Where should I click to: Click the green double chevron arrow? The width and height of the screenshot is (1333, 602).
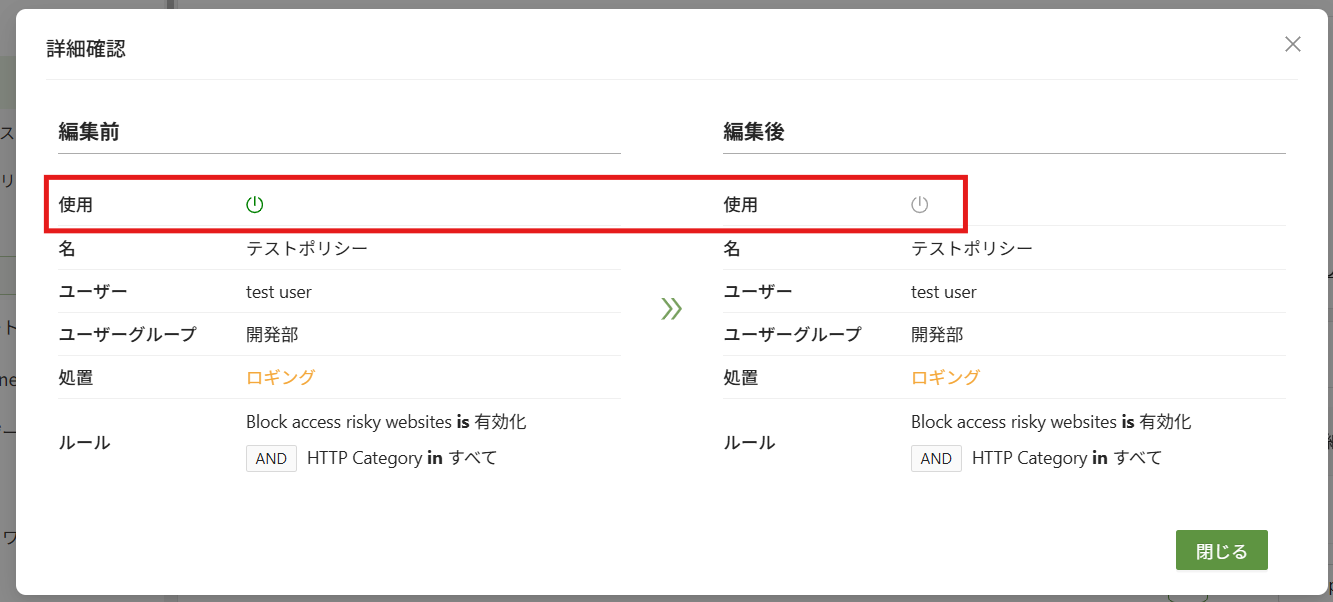tap(671, 308)
